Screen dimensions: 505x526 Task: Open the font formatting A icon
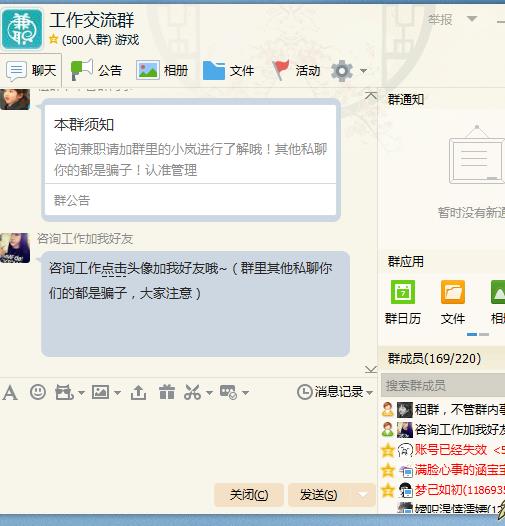tap(10, 392)
